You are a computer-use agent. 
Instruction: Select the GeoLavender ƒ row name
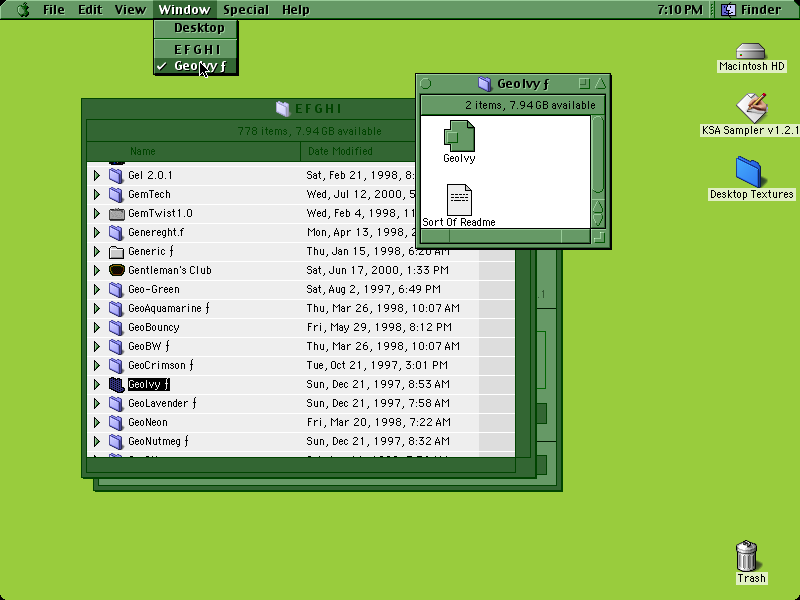[162, 404]
